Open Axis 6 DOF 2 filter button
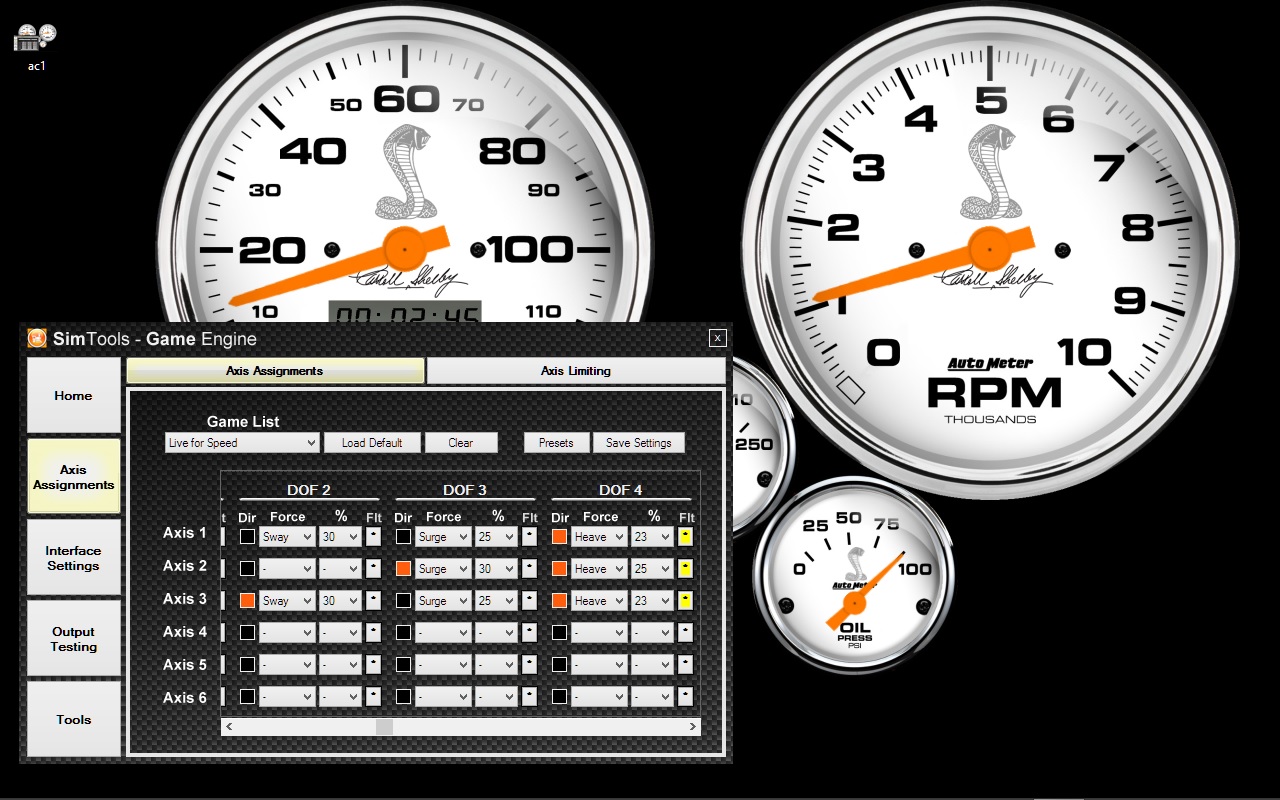The image size is (1280, 800). [373, 697]
